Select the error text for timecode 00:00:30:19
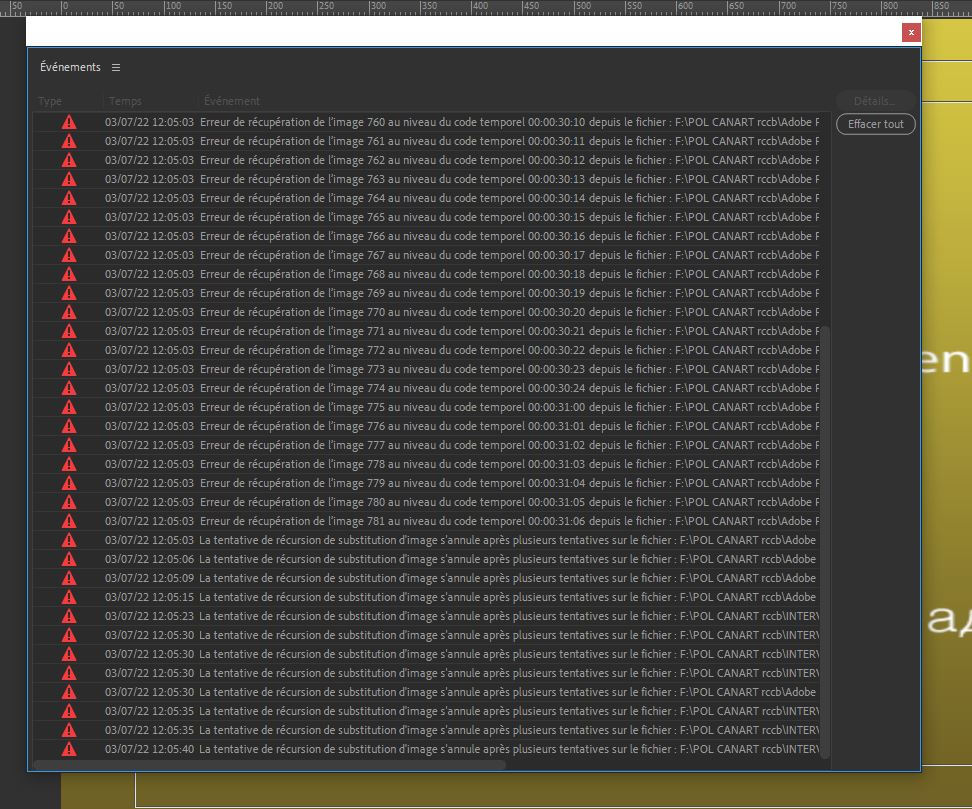 point(510,293)
